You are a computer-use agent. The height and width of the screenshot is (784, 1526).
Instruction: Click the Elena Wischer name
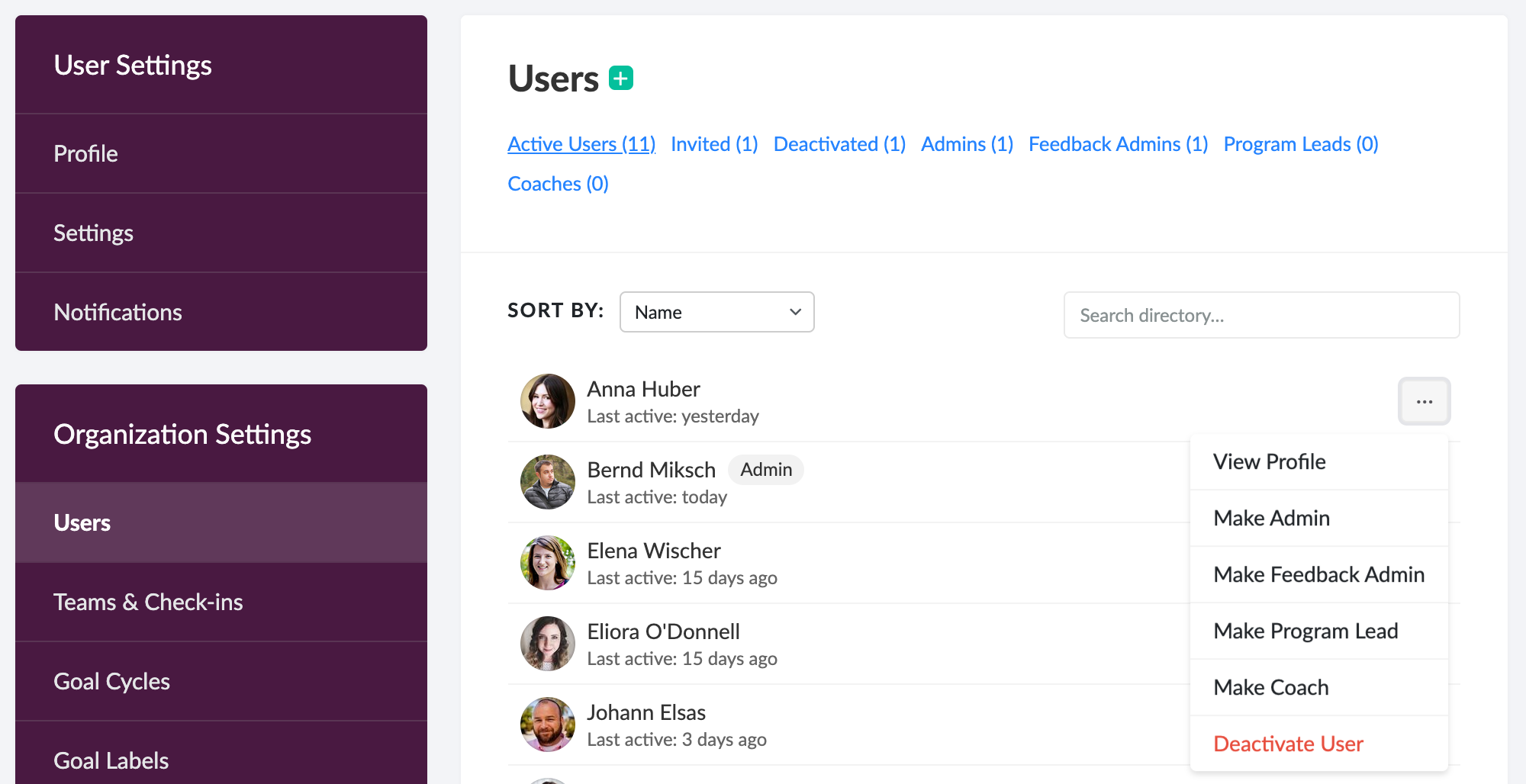coord(654,551)
